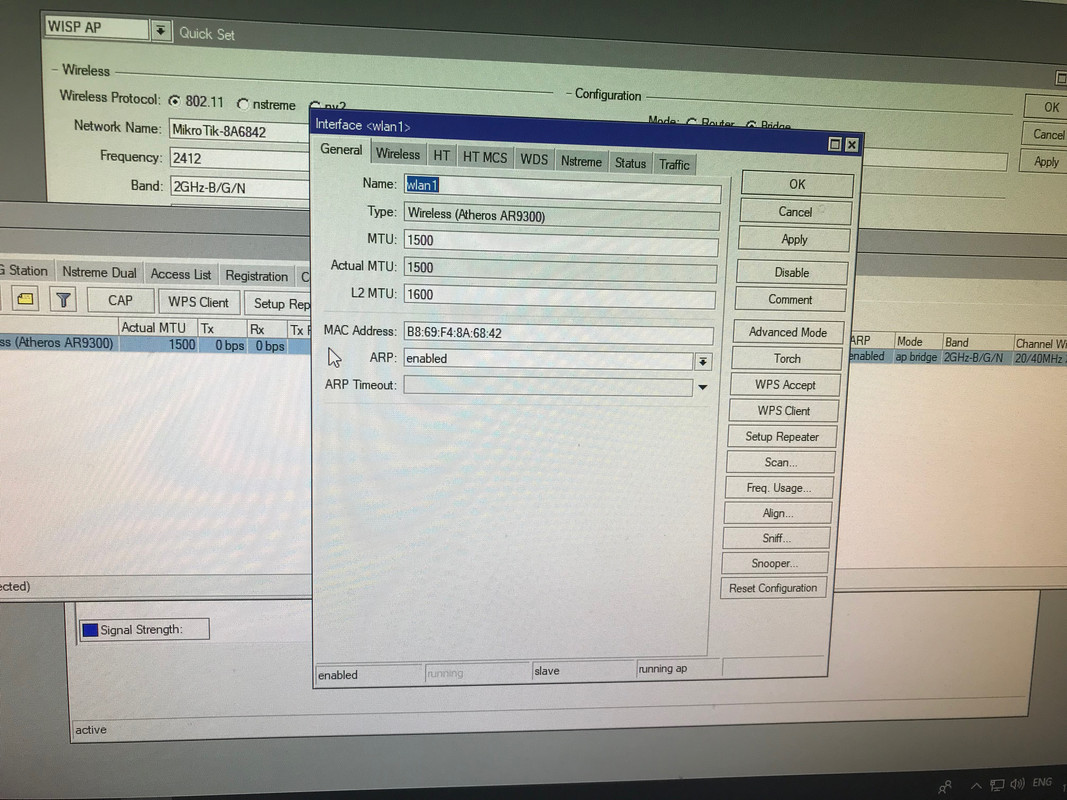
Task: Click the Reset Configuration button
Action: (x=773, y=588)
